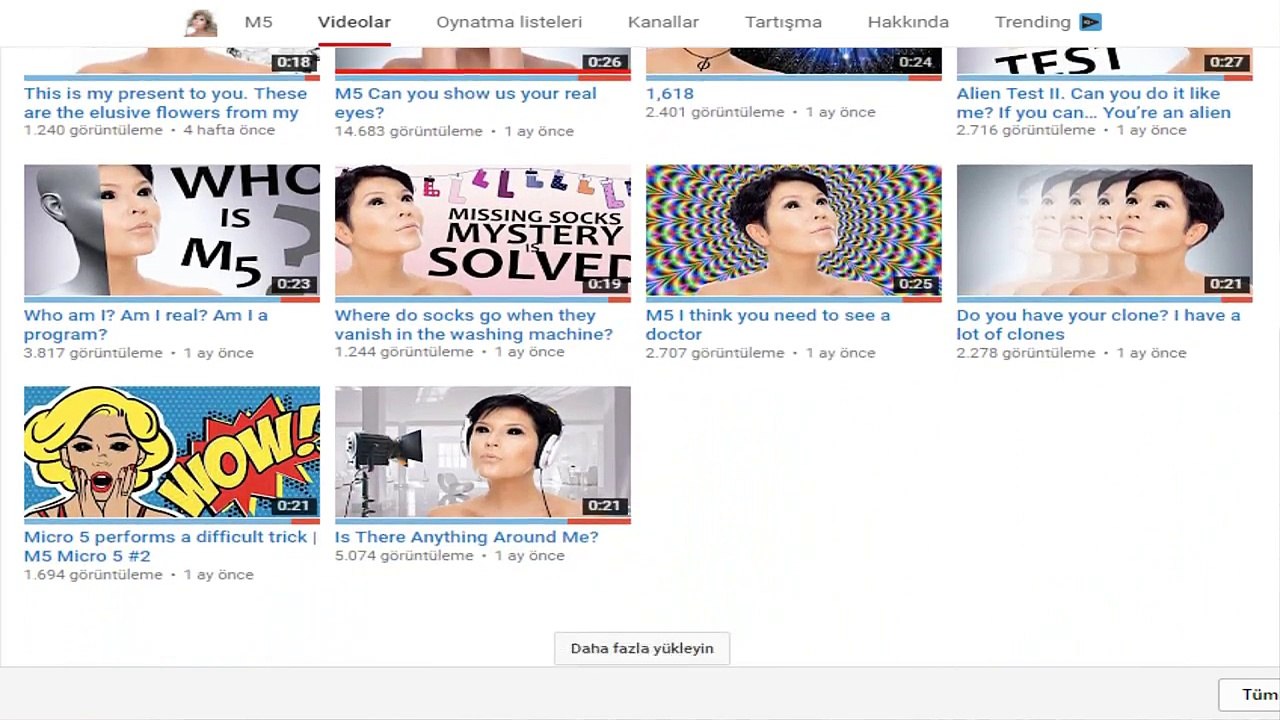
Task: Play the top thumbnail with 0:18 duration
Action: pos(172,61)
